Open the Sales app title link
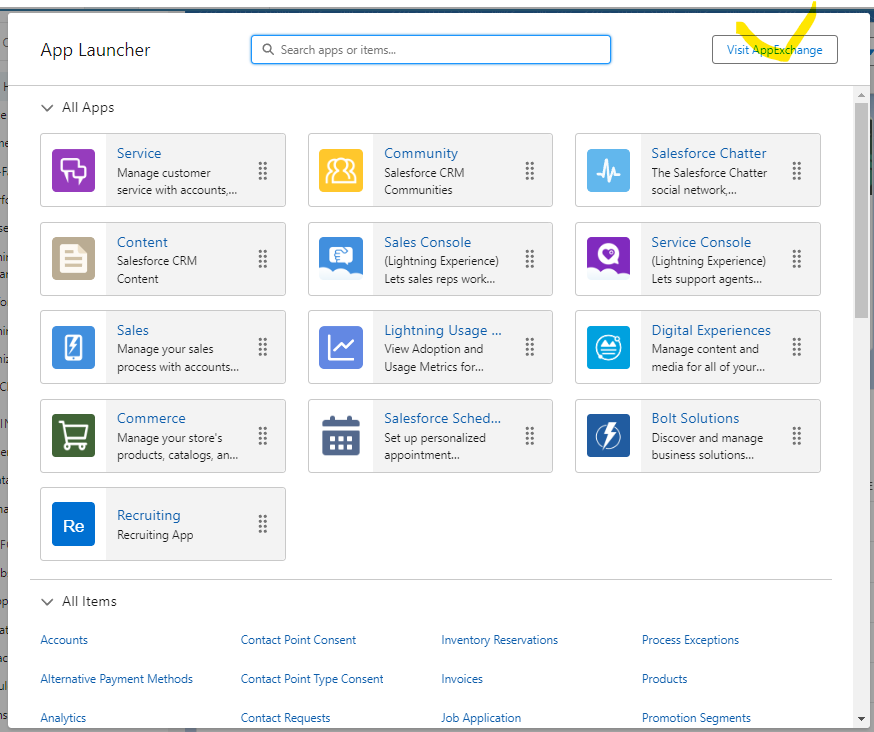The height and width of the screenshot is (732, 874). coord(133,331)
